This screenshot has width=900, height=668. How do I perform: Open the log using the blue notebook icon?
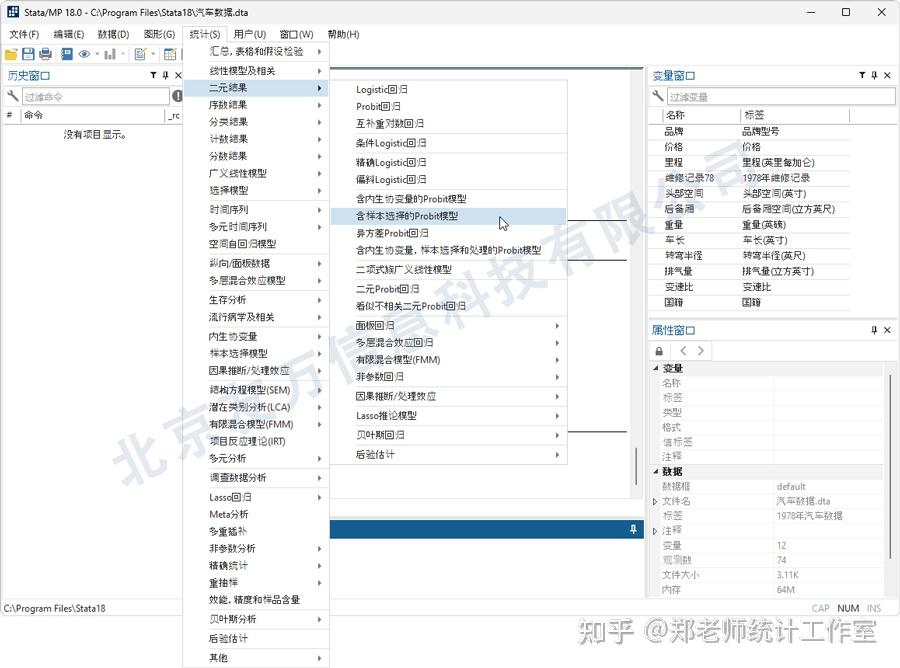[x=67, y=55]
